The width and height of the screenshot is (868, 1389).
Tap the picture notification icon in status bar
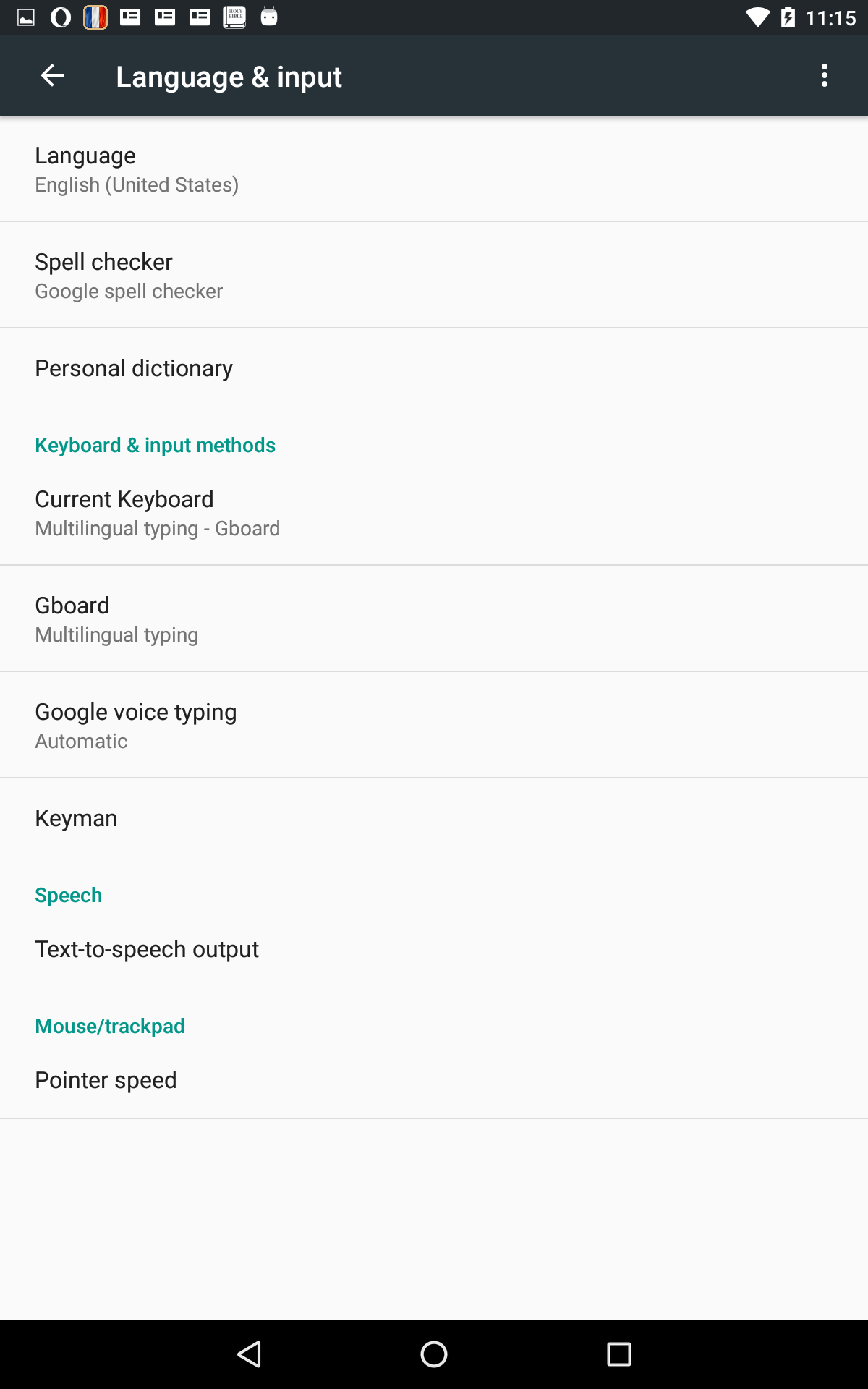(26, 17)
